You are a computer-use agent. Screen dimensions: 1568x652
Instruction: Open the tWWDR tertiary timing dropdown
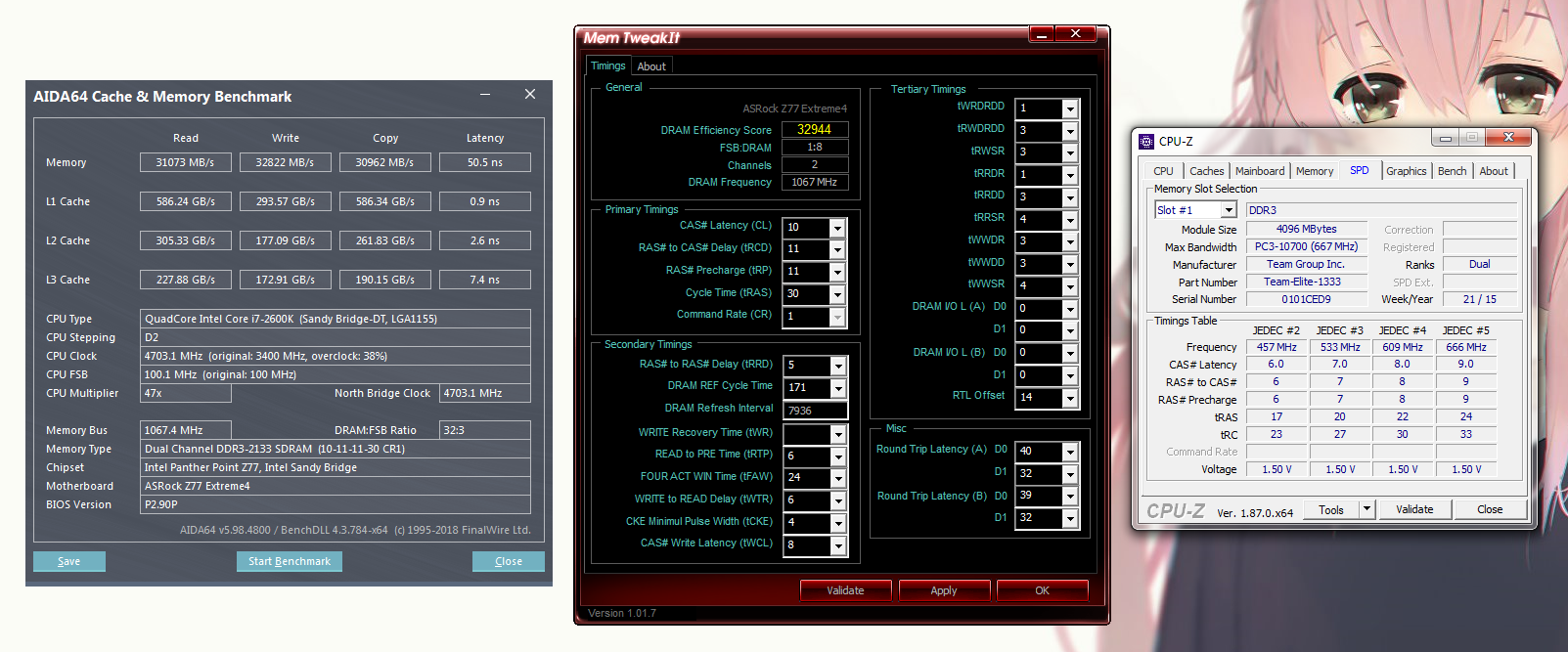tap(1070, 241)
